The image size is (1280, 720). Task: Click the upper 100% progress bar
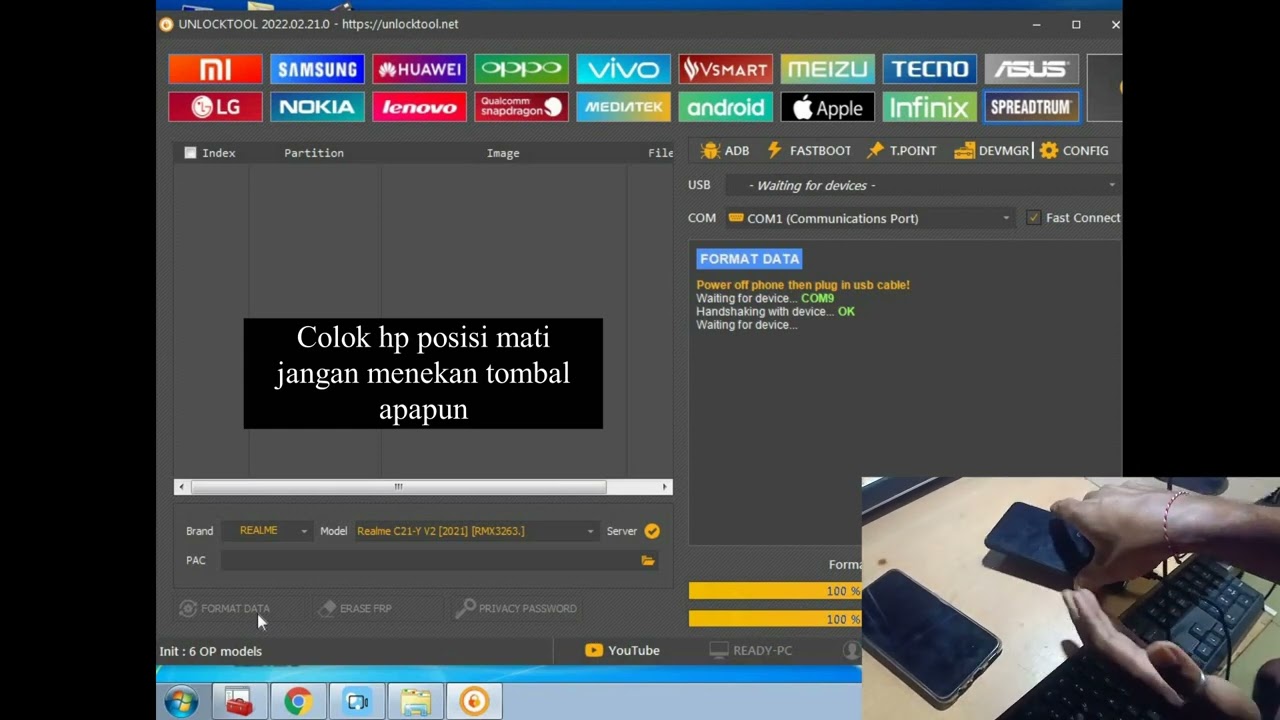click(775, 591)
